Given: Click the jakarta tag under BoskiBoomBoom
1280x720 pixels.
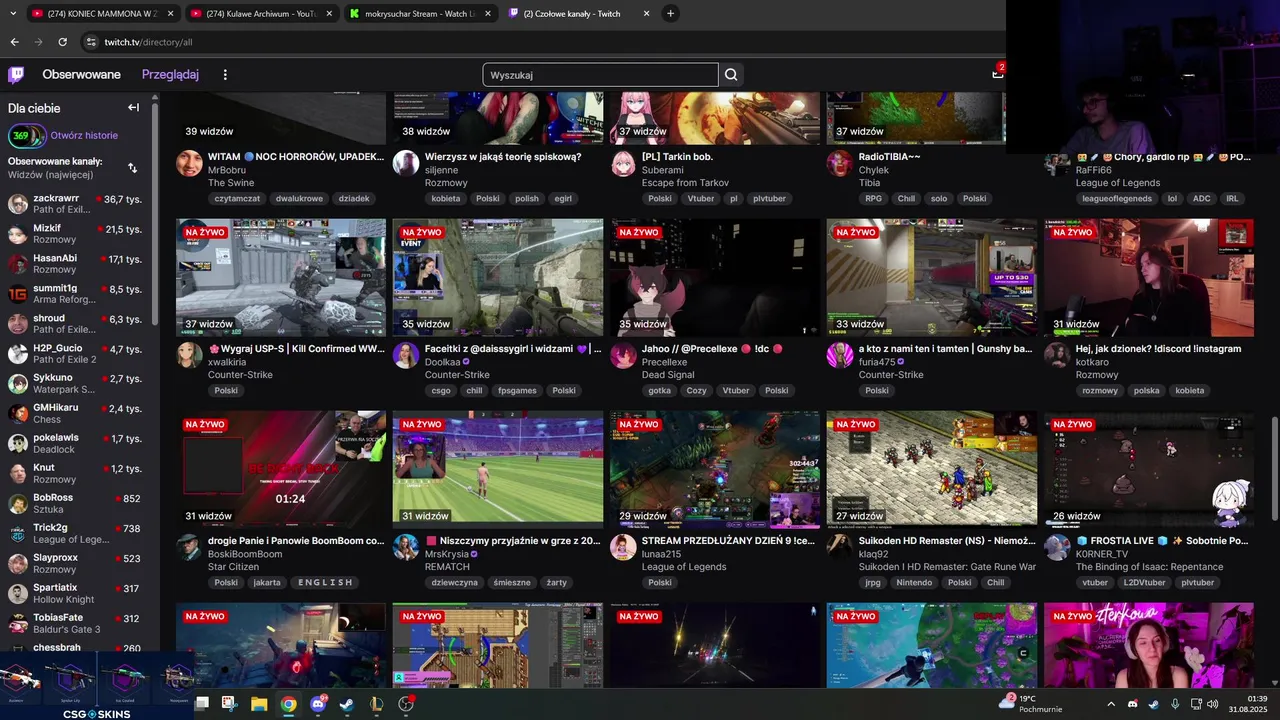Looking at the screenshot, I should tap(267, 583).
